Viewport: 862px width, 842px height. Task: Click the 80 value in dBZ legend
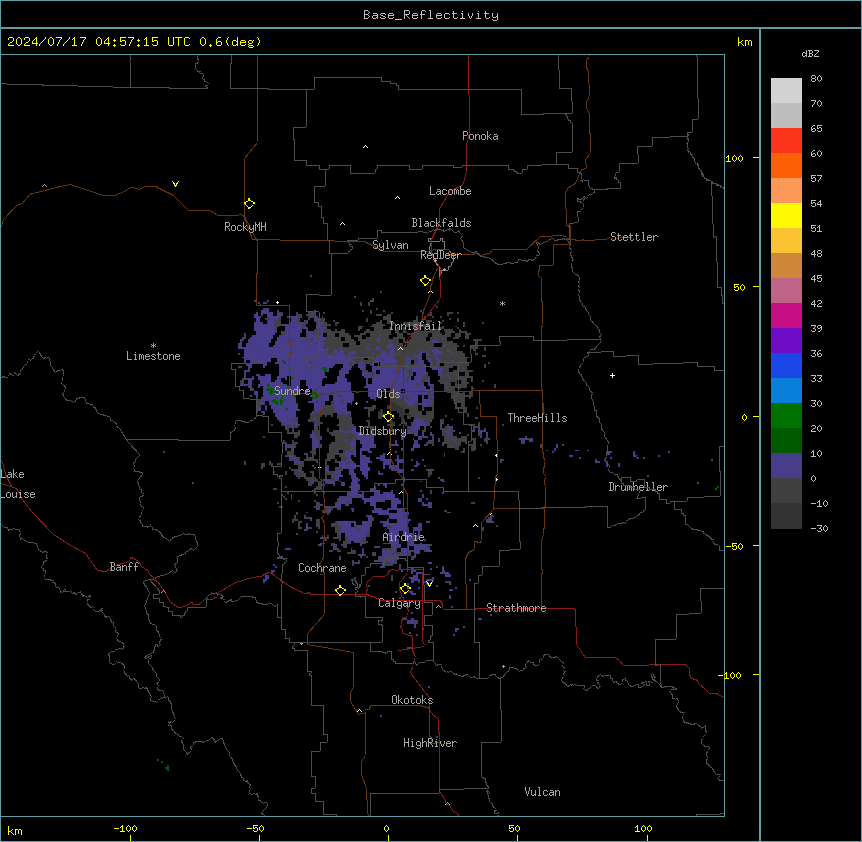click(x=816, y=79)
